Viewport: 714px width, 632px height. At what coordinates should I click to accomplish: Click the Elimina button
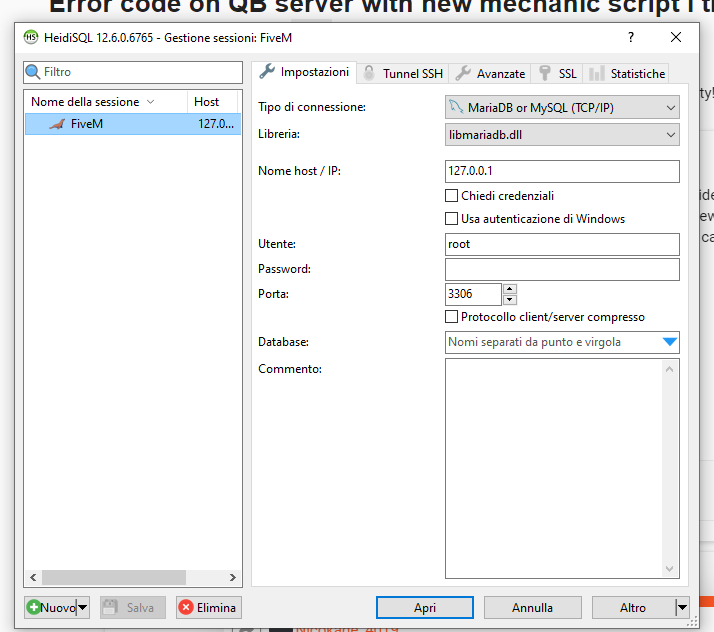[209, 607]
